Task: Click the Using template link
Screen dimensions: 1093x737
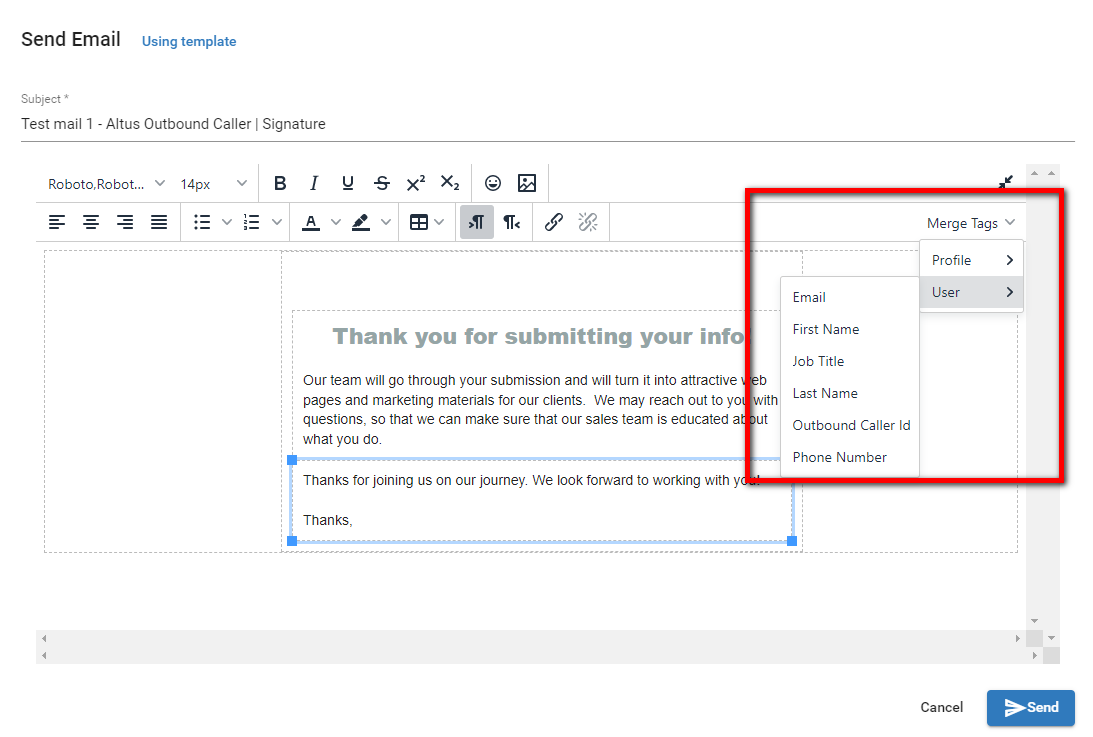Action: (x=189, y=41)
